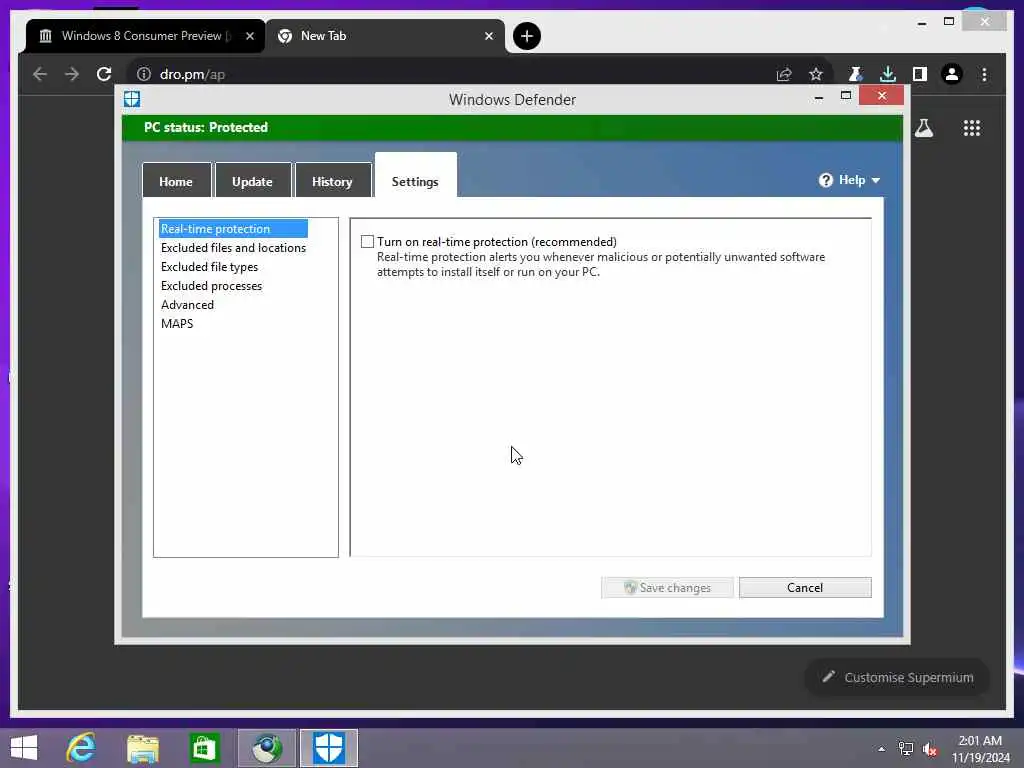This screenshot has height=768, width=1024.
Task: Open the Windows Start button
Action: click(24, 748)
